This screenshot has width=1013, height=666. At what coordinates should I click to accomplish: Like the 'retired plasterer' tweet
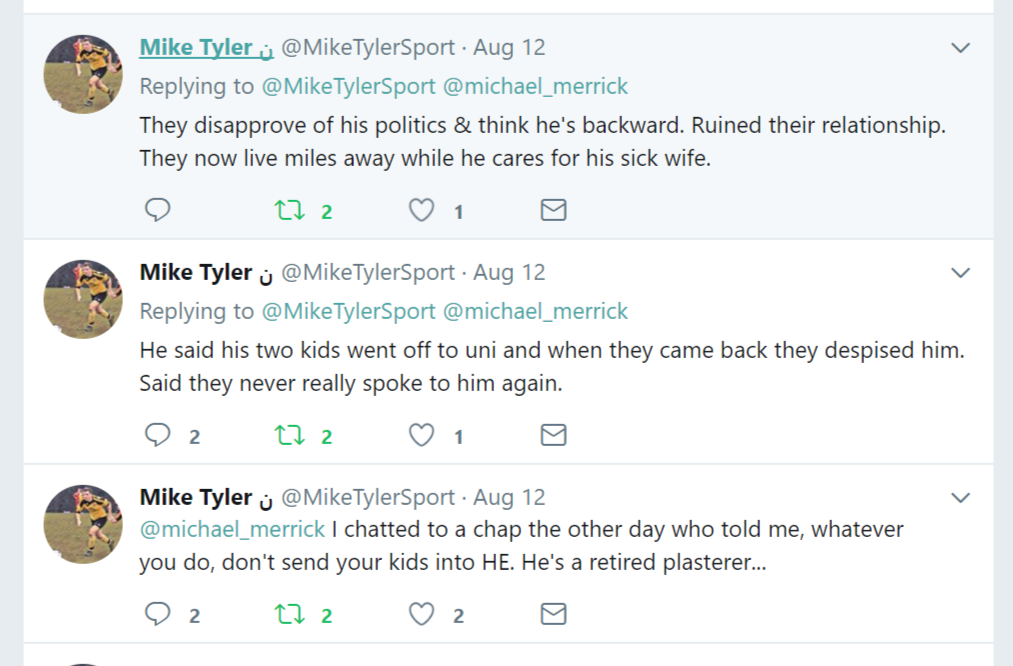(x=423, y=614)
